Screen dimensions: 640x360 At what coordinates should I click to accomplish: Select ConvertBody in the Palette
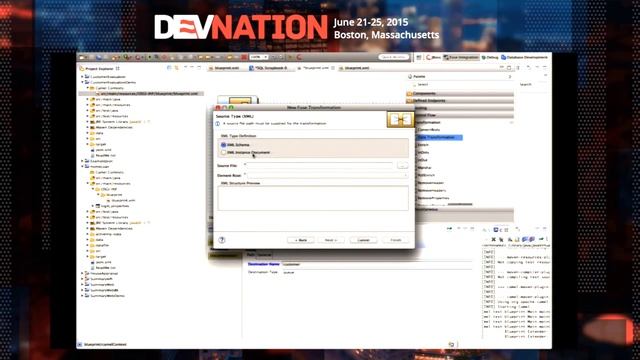tap(429, 130)
